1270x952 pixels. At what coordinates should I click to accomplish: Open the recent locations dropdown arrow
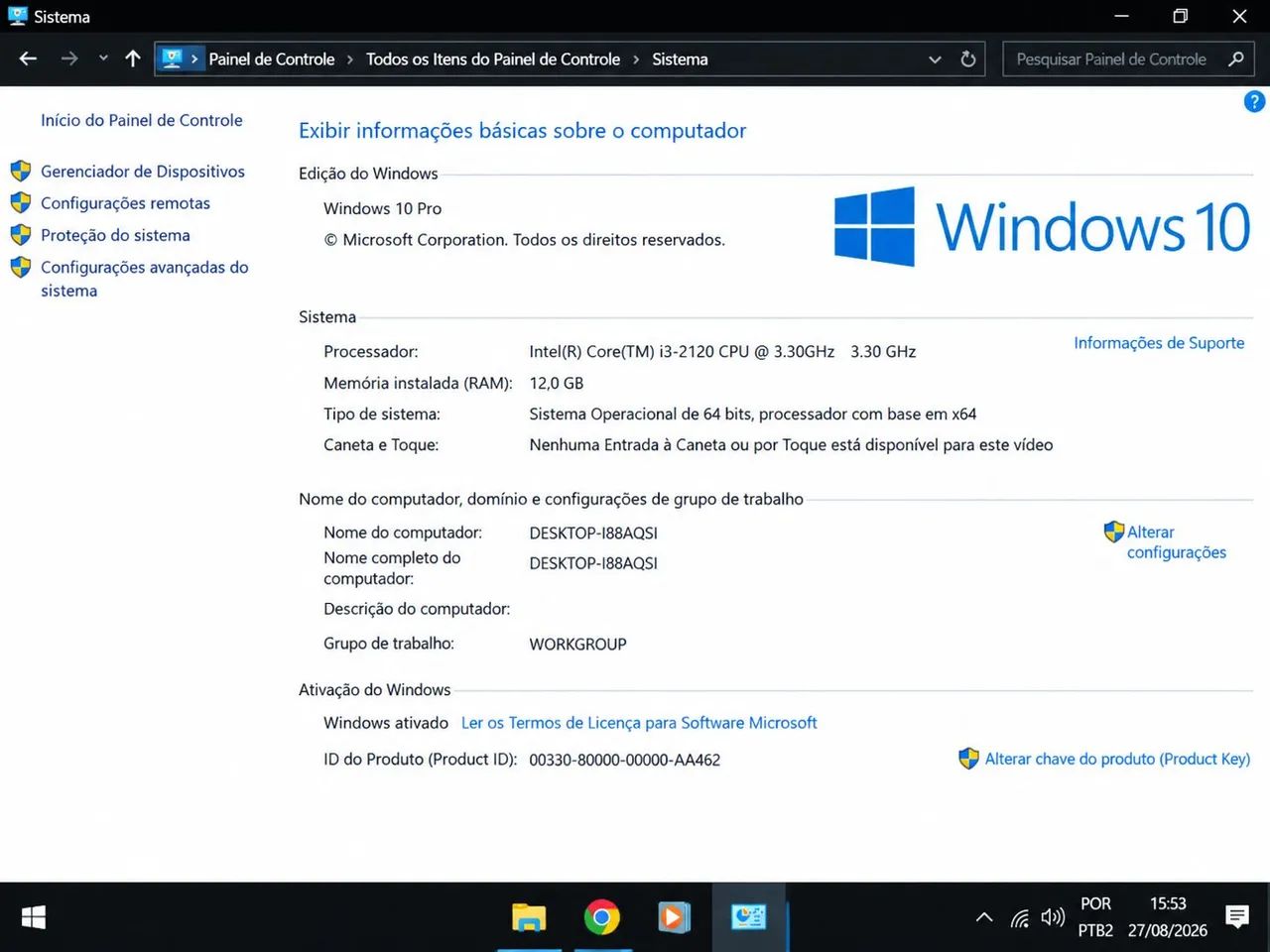point(103,59)
